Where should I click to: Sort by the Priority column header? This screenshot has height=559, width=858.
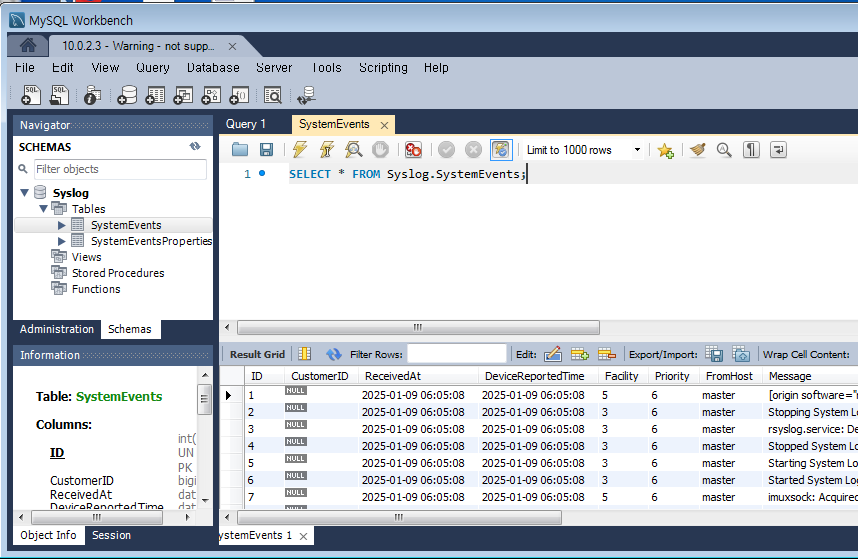click(672, 376)
